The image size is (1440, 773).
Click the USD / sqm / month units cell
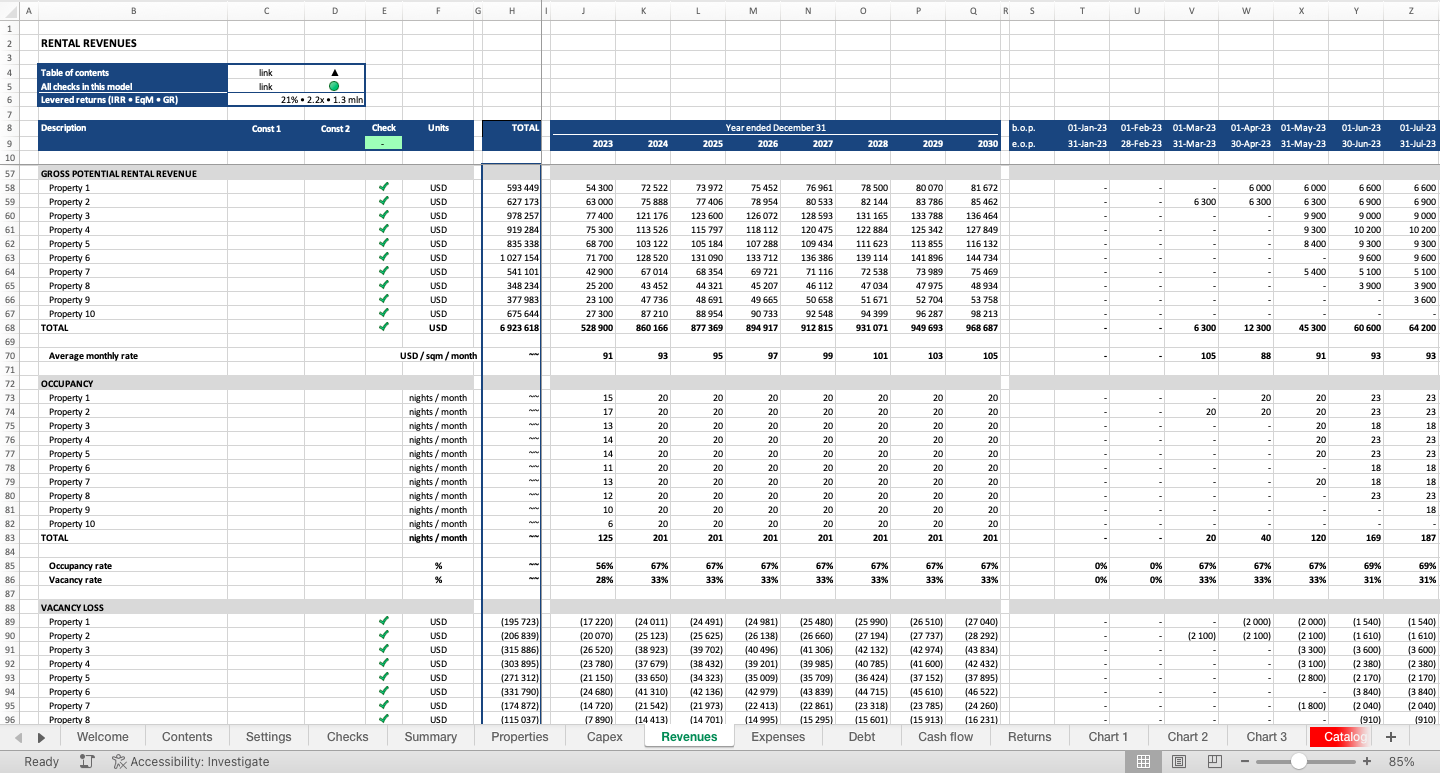[438, 355]
